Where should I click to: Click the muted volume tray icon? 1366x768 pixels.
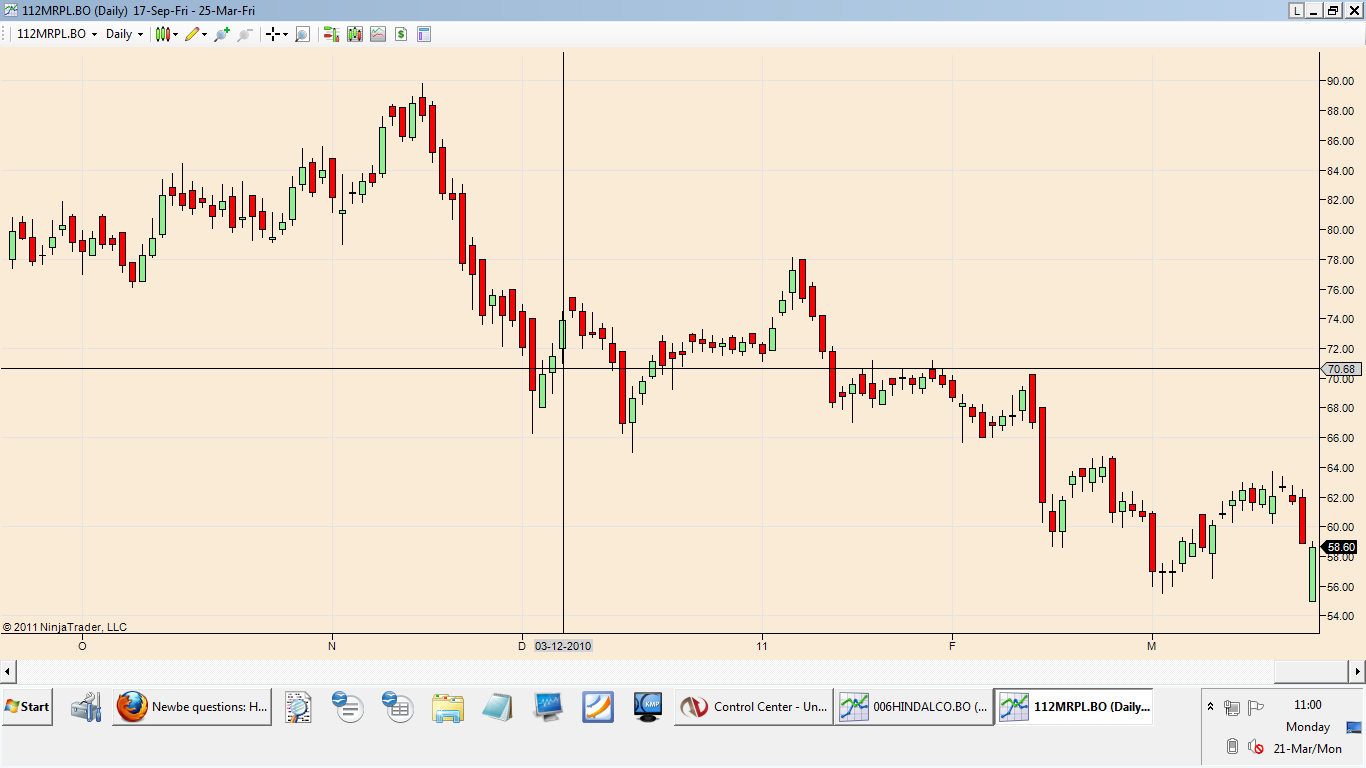tap(1256, 747)
